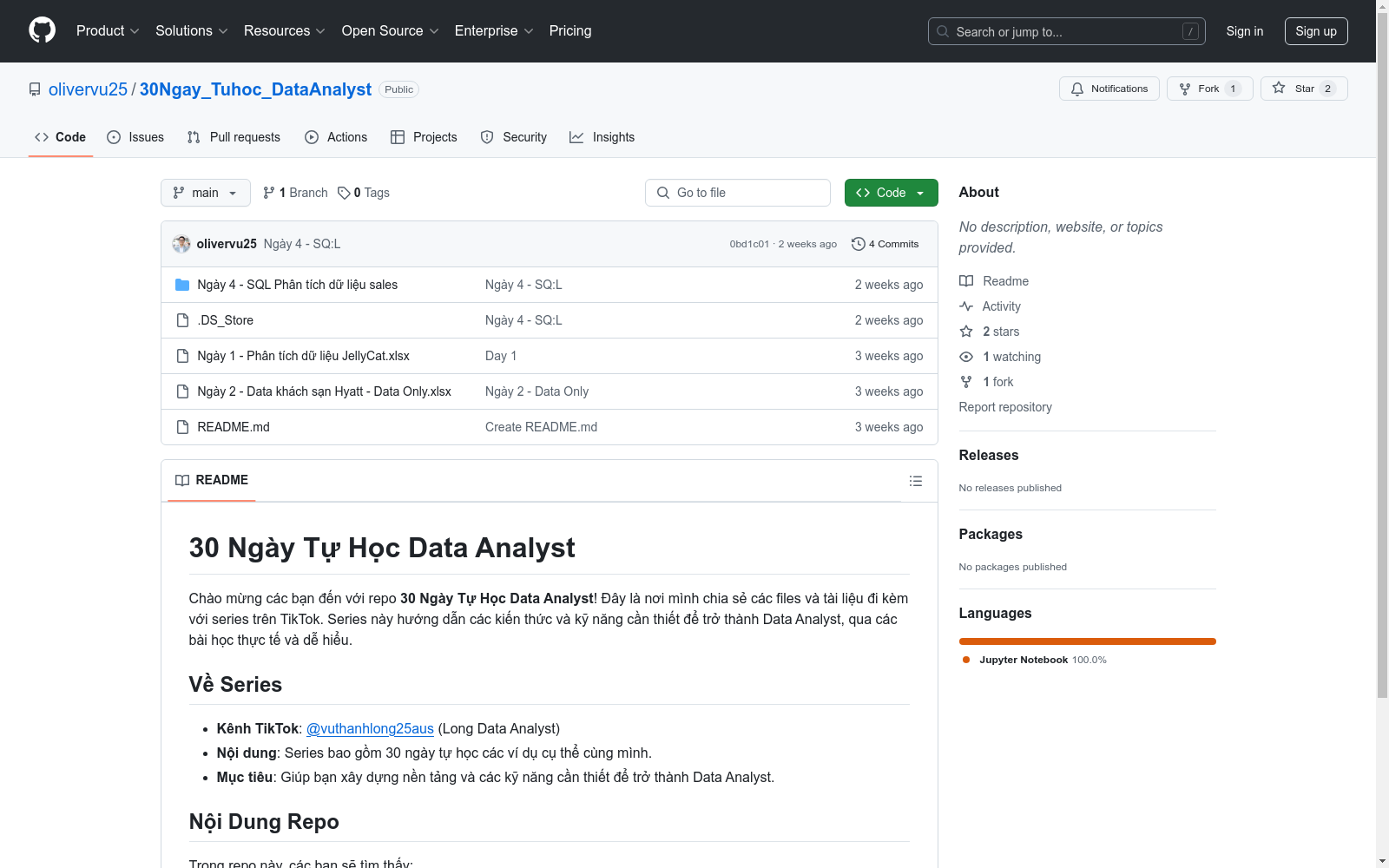Viewport: 1389px width, 868px height.
Task: Switch to the Projects tab
Action: [424, 137]
